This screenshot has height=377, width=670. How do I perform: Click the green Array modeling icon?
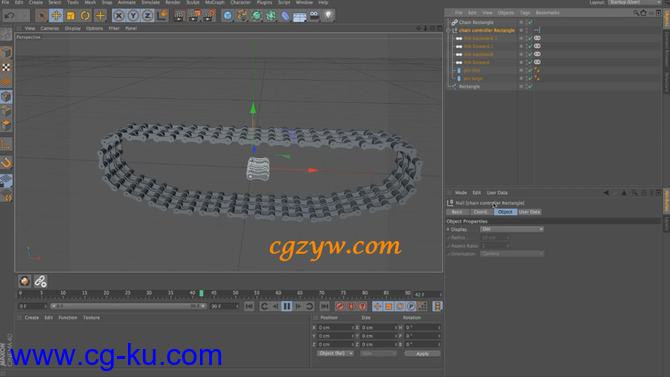coord(271,16)
